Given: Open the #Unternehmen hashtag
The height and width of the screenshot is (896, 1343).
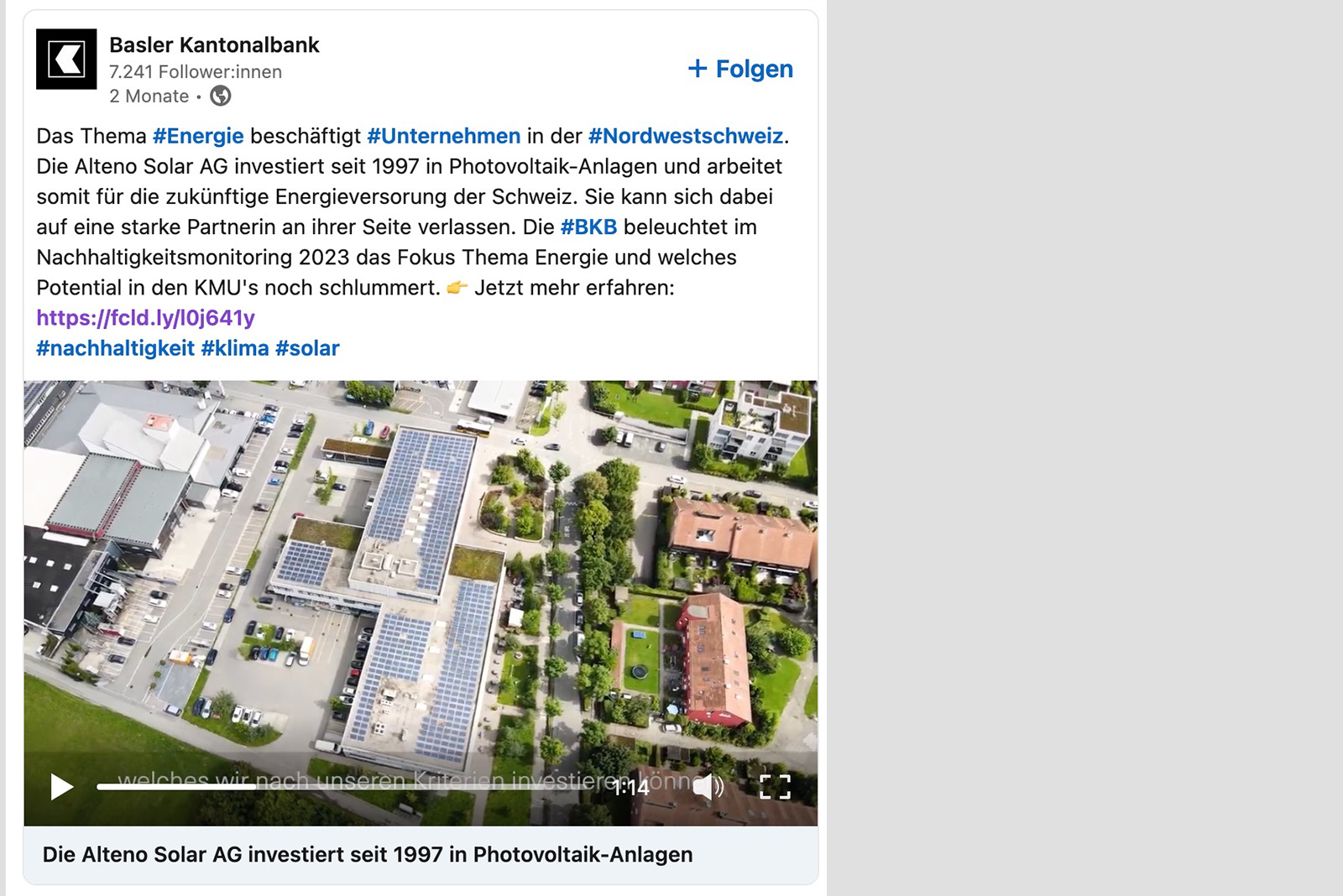Looking at the screenshot, I should 444,136.
